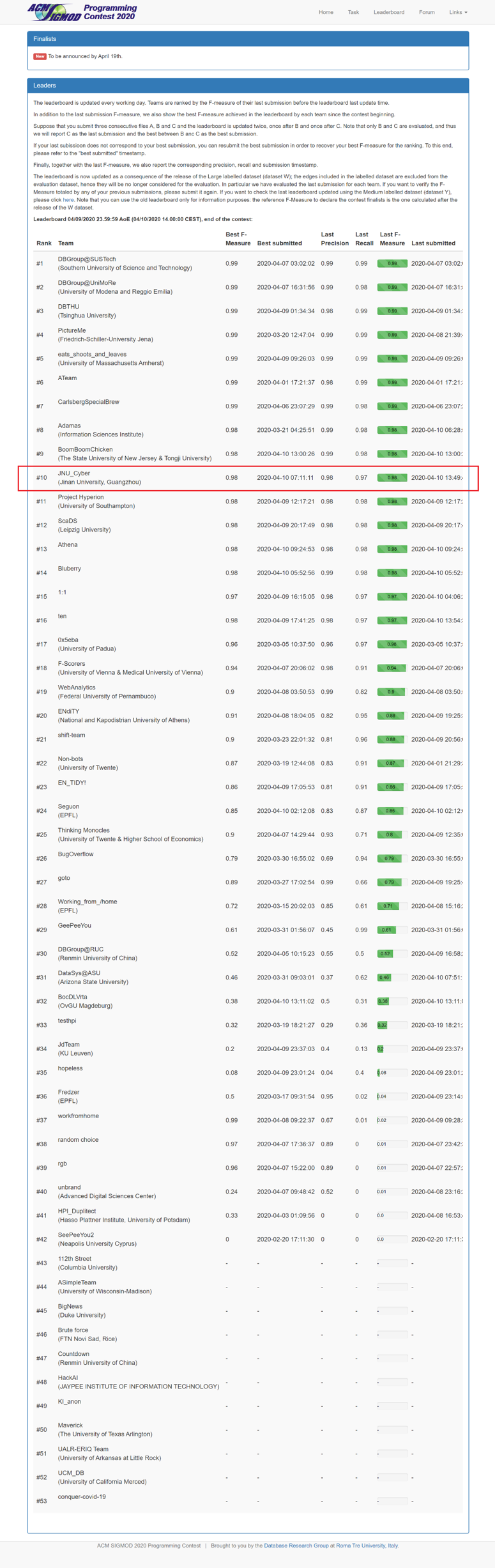
Task: Click the Finalists panel header
Action: pos(248,39)
